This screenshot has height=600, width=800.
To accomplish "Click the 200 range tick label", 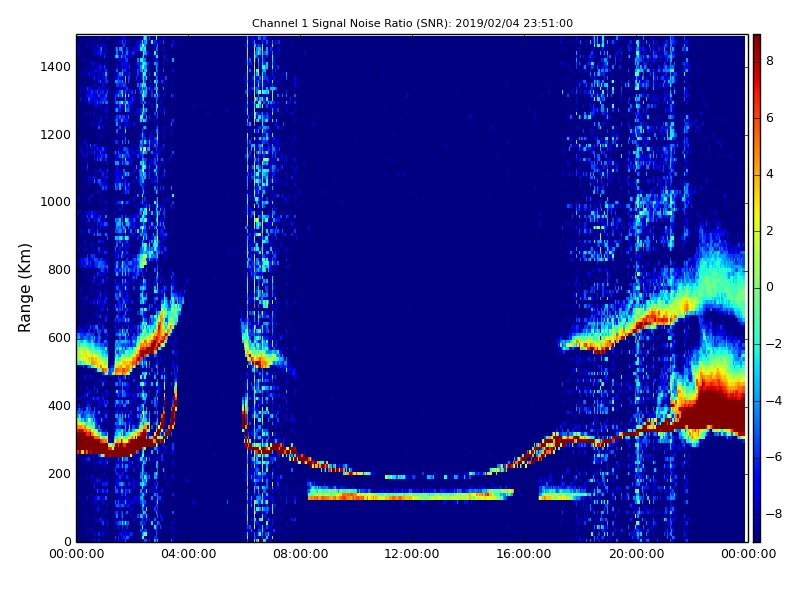I will click(59, 473).
